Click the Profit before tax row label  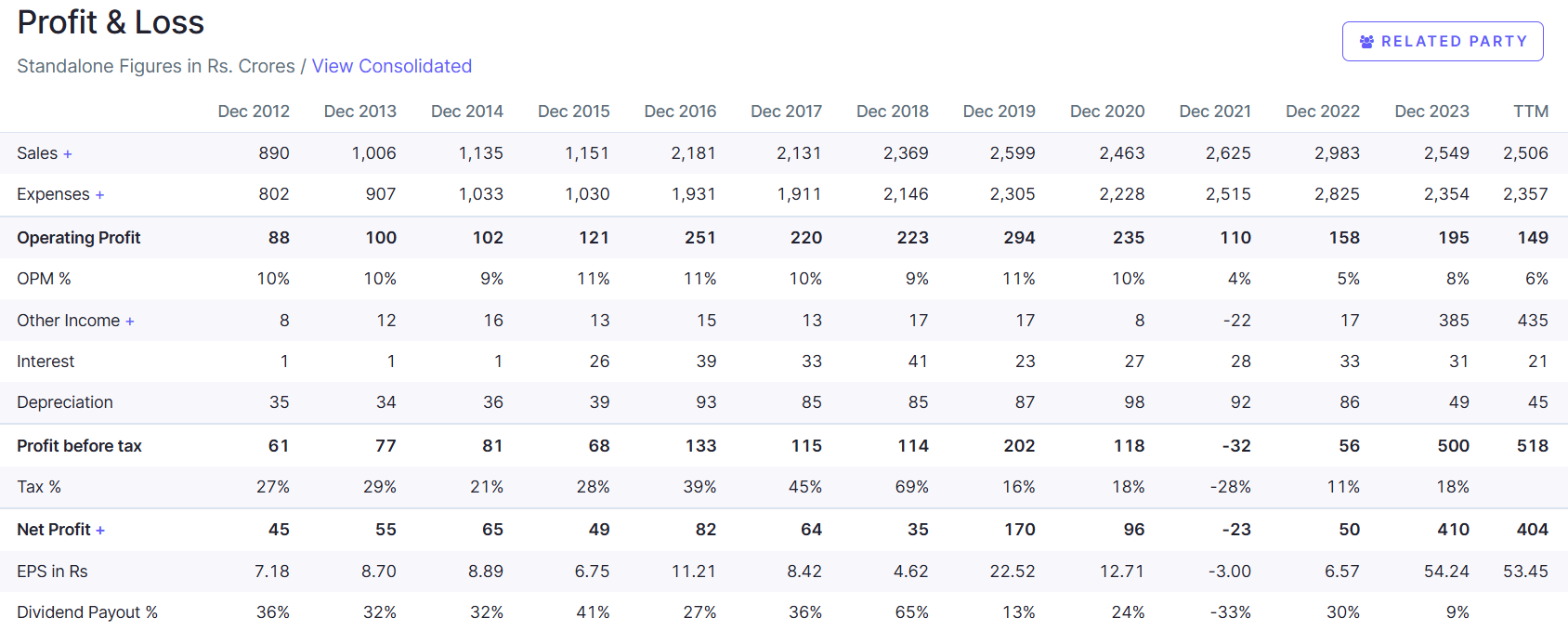[79, 446]
